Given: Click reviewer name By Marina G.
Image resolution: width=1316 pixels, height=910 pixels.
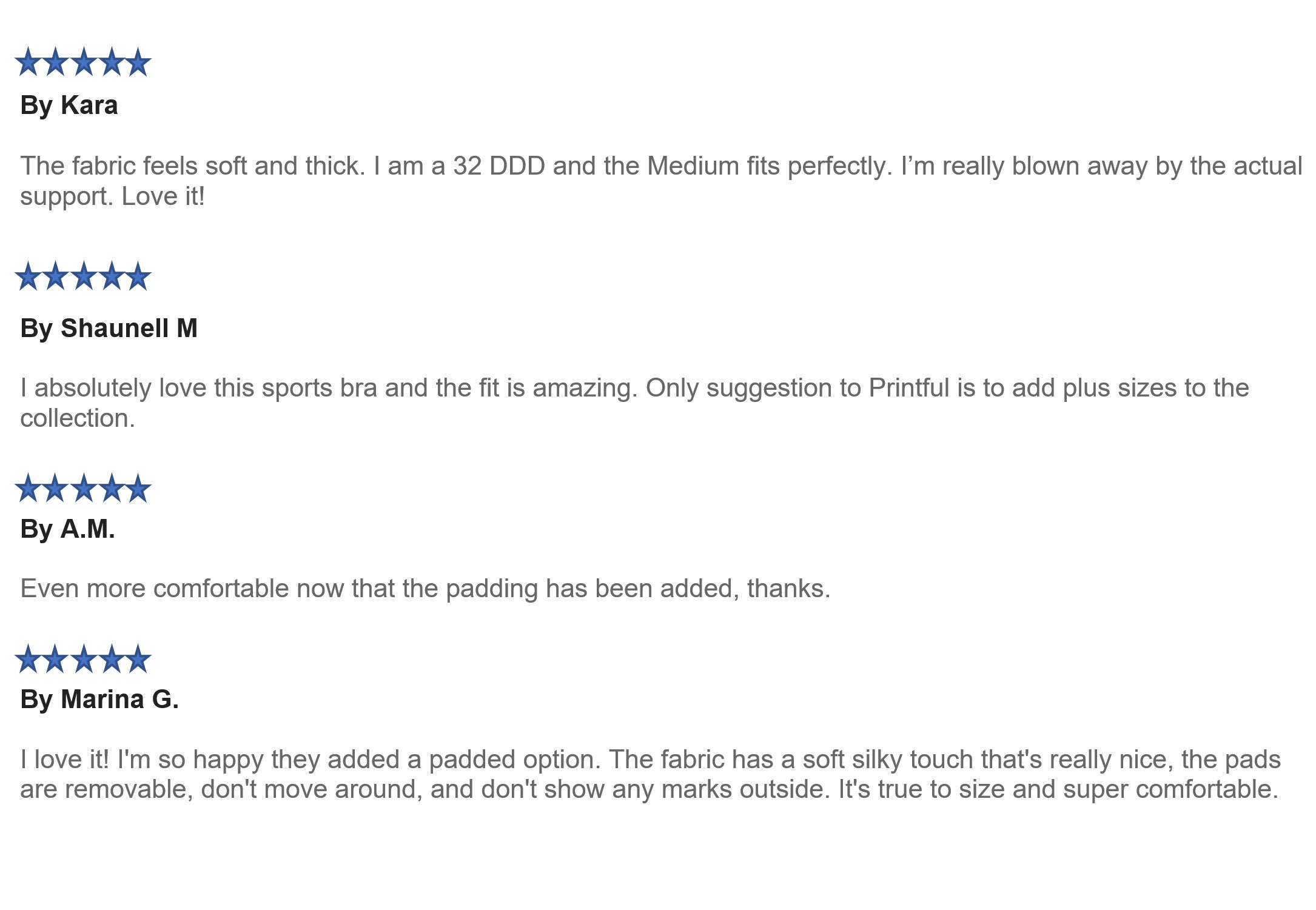Looking at the screenshot, I should coord(99,700).
